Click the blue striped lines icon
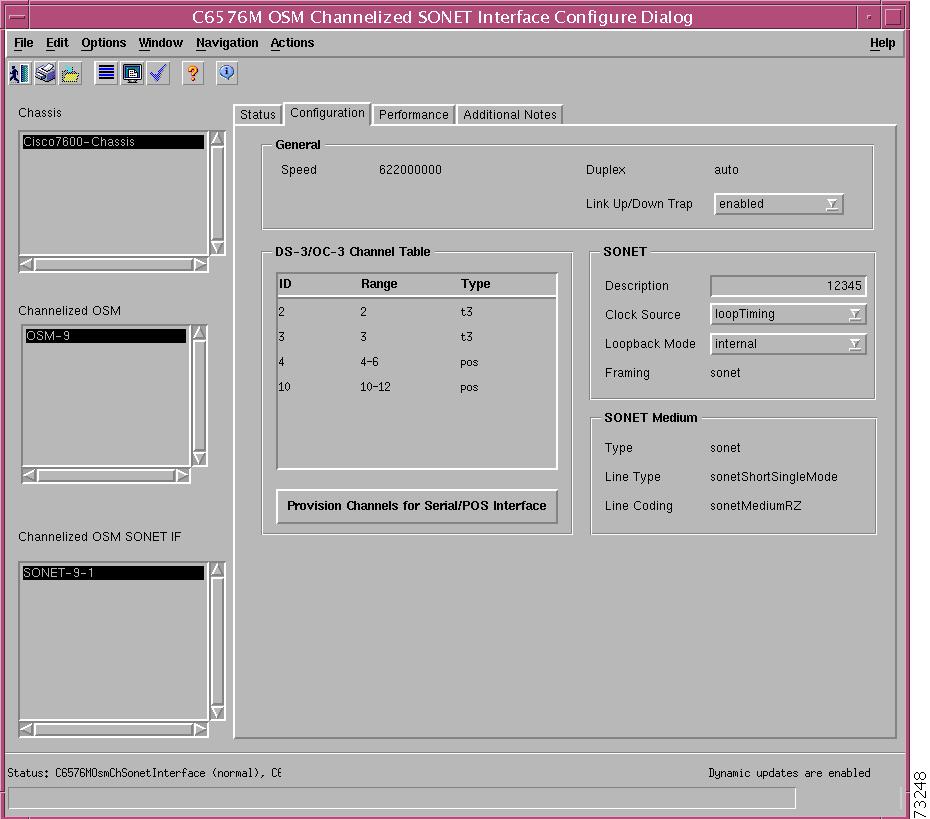 coord(106,74)
